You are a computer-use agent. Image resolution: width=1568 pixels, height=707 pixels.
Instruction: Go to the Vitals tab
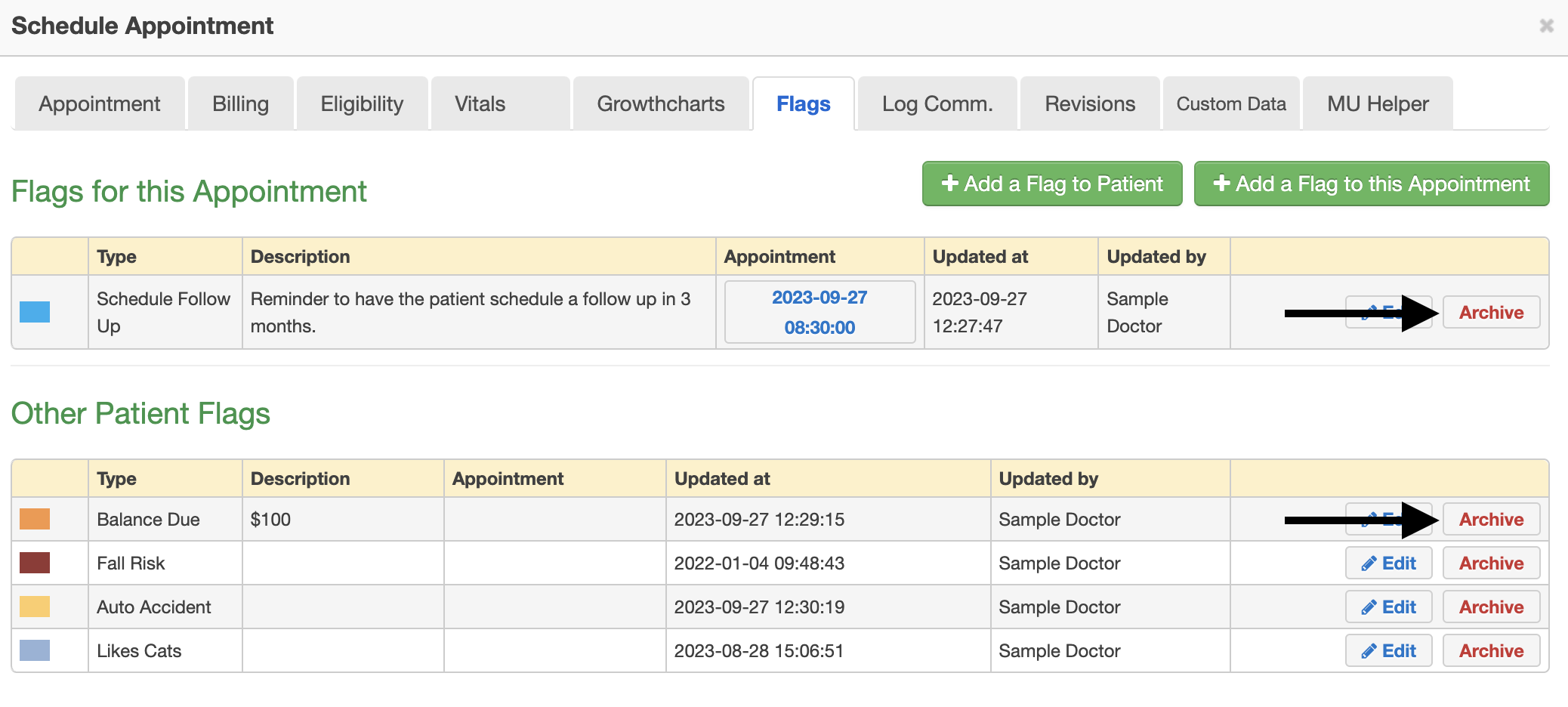coord(500,103)
